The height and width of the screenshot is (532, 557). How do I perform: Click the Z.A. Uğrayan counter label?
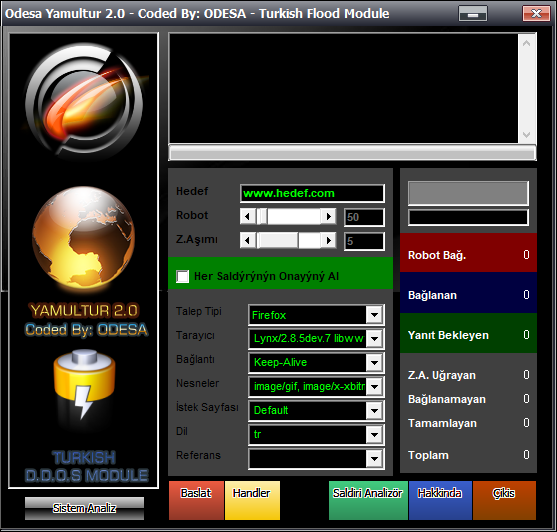pos(442,375)
